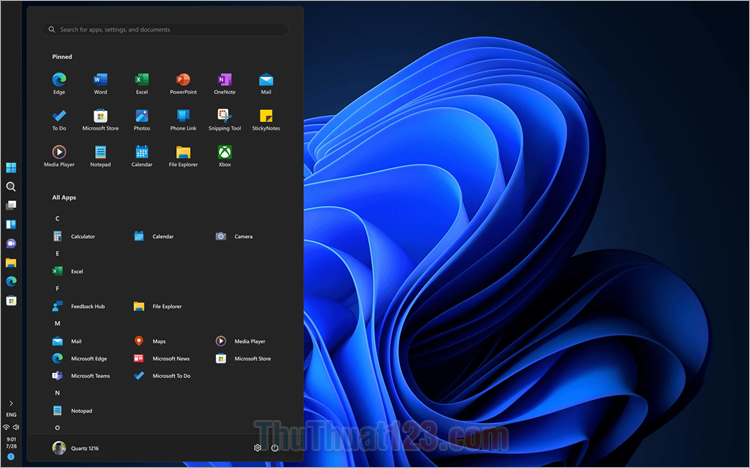Expand hidden tray icons chevron
Screen dimensions: 750x468
pos(11,403)
